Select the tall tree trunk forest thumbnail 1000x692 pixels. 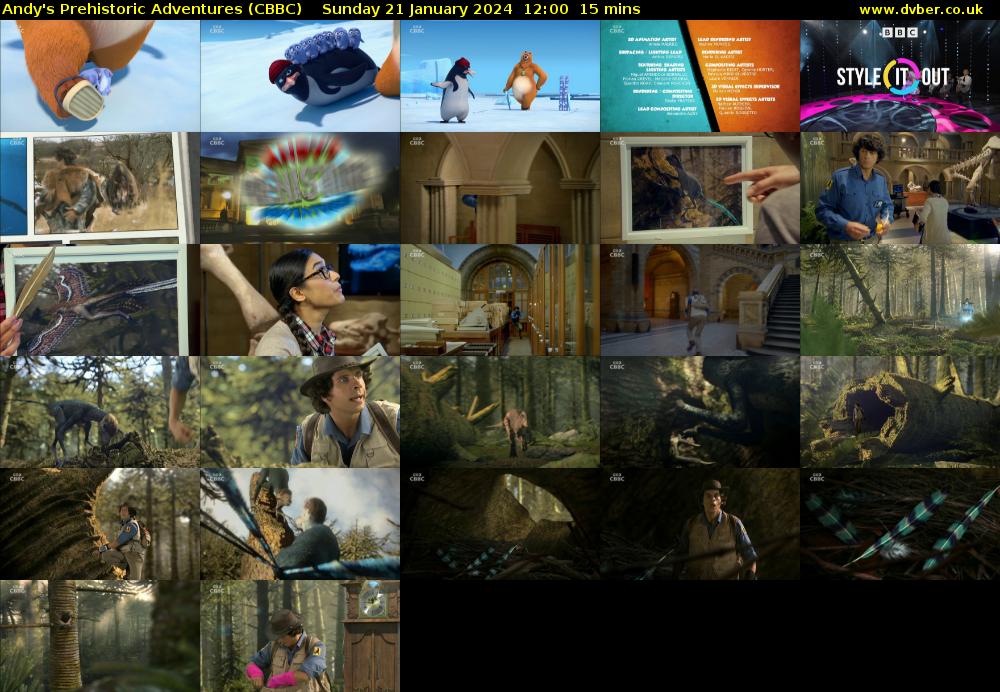pos(100,636)
